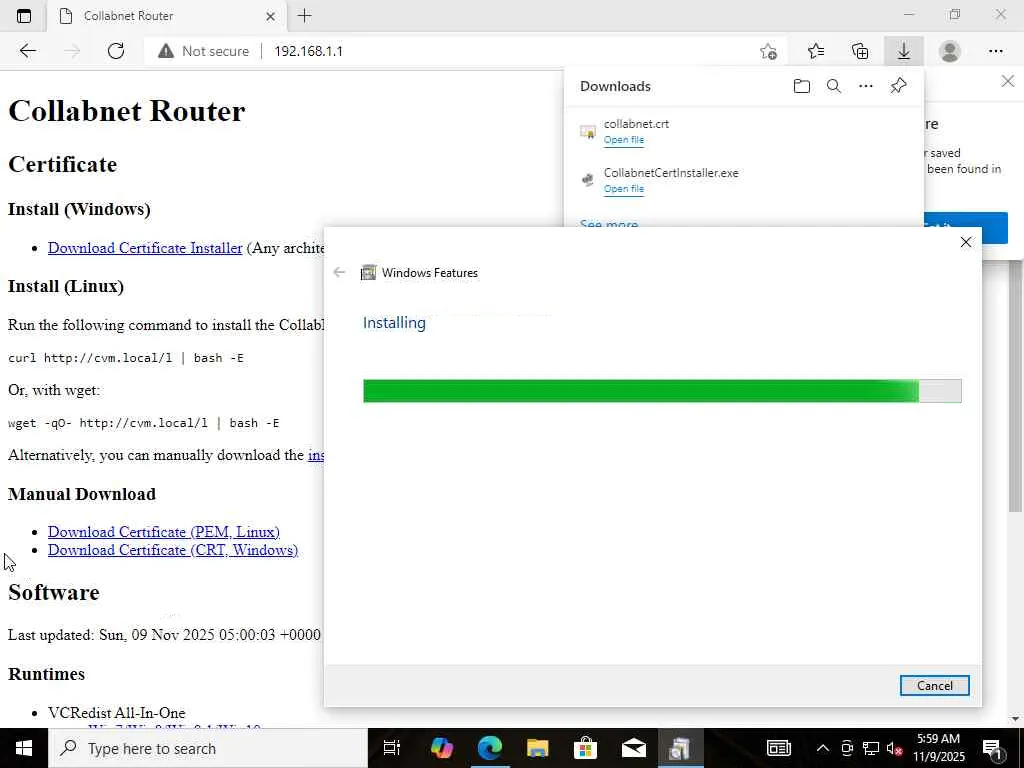Close the Collabnet Router tab
This screenshot has height=768, width=1024.
(270, 16)
